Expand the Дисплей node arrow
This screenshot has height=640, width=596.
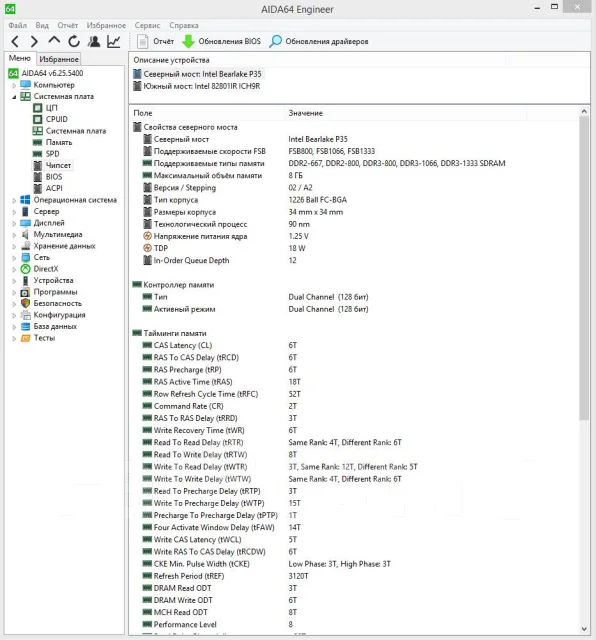click(14, 223)
